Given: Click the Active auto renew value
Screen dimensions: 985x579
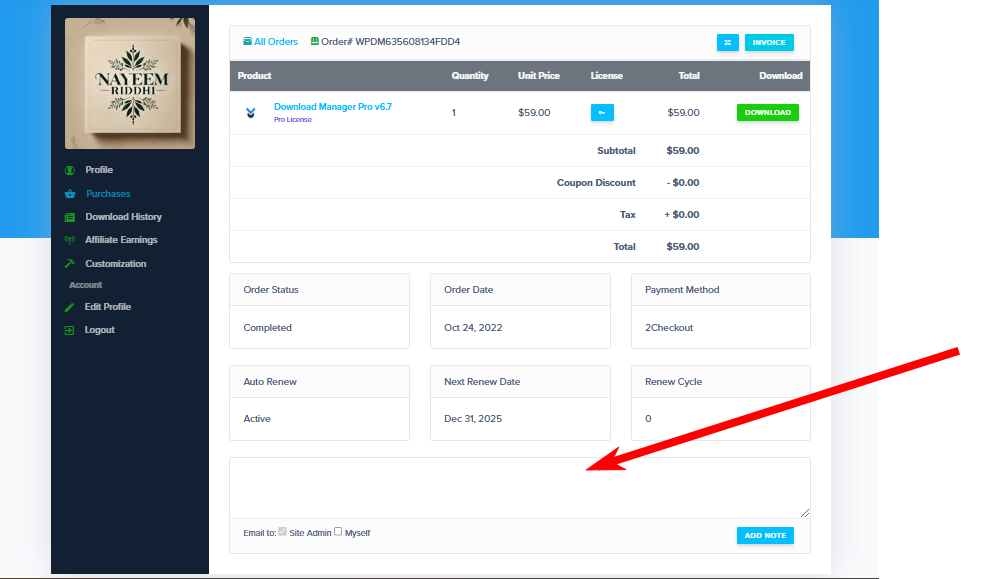Looking at the screenshot, I should 257,419.
